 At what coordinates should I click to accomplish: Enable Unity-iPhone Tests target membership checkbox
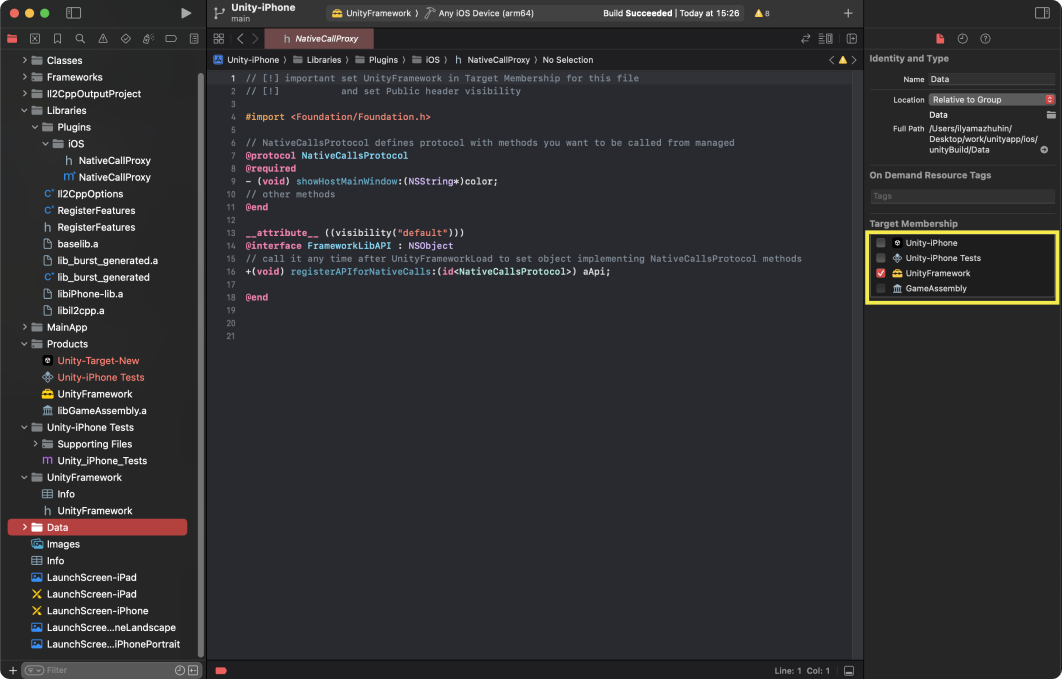[x=880, y=258]
